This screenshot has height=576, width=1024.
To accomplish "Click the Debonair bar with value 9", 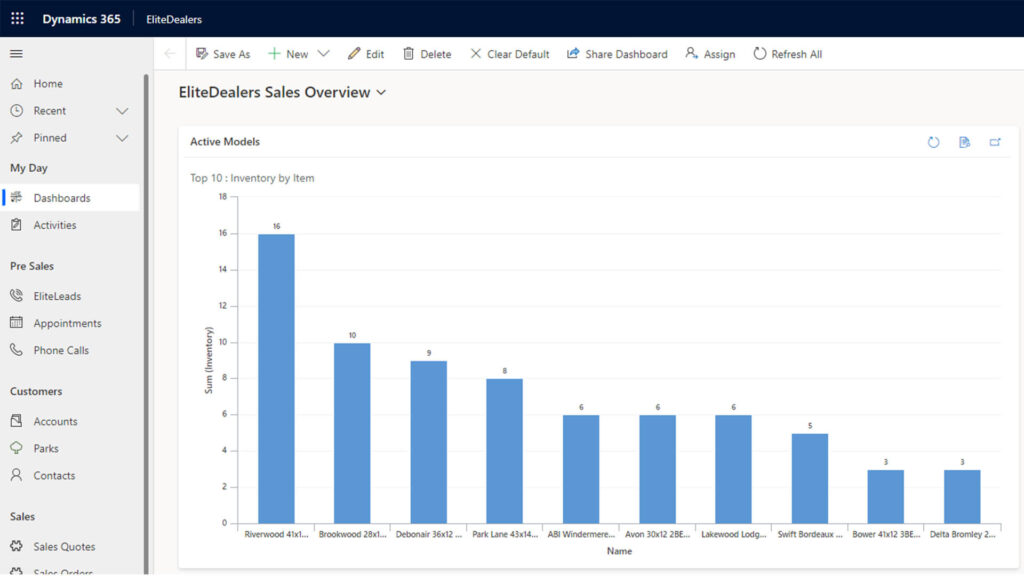I will pyautogui.click(x=428, y=442).
